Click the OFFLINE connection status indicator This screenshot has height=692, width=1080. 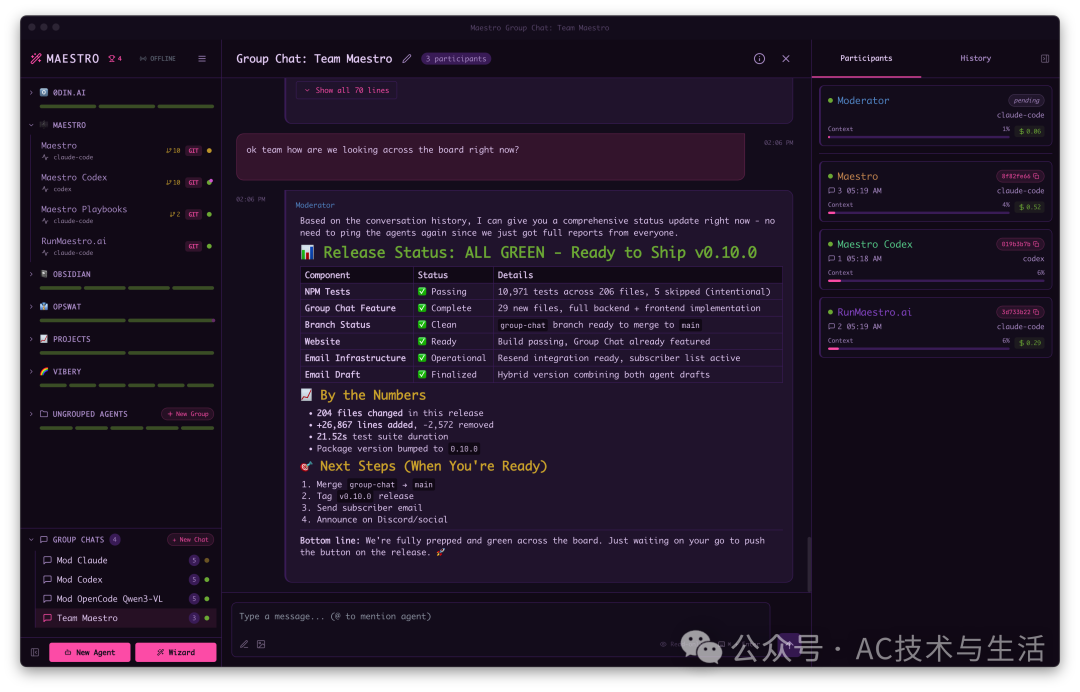click(x=158, y=59)
